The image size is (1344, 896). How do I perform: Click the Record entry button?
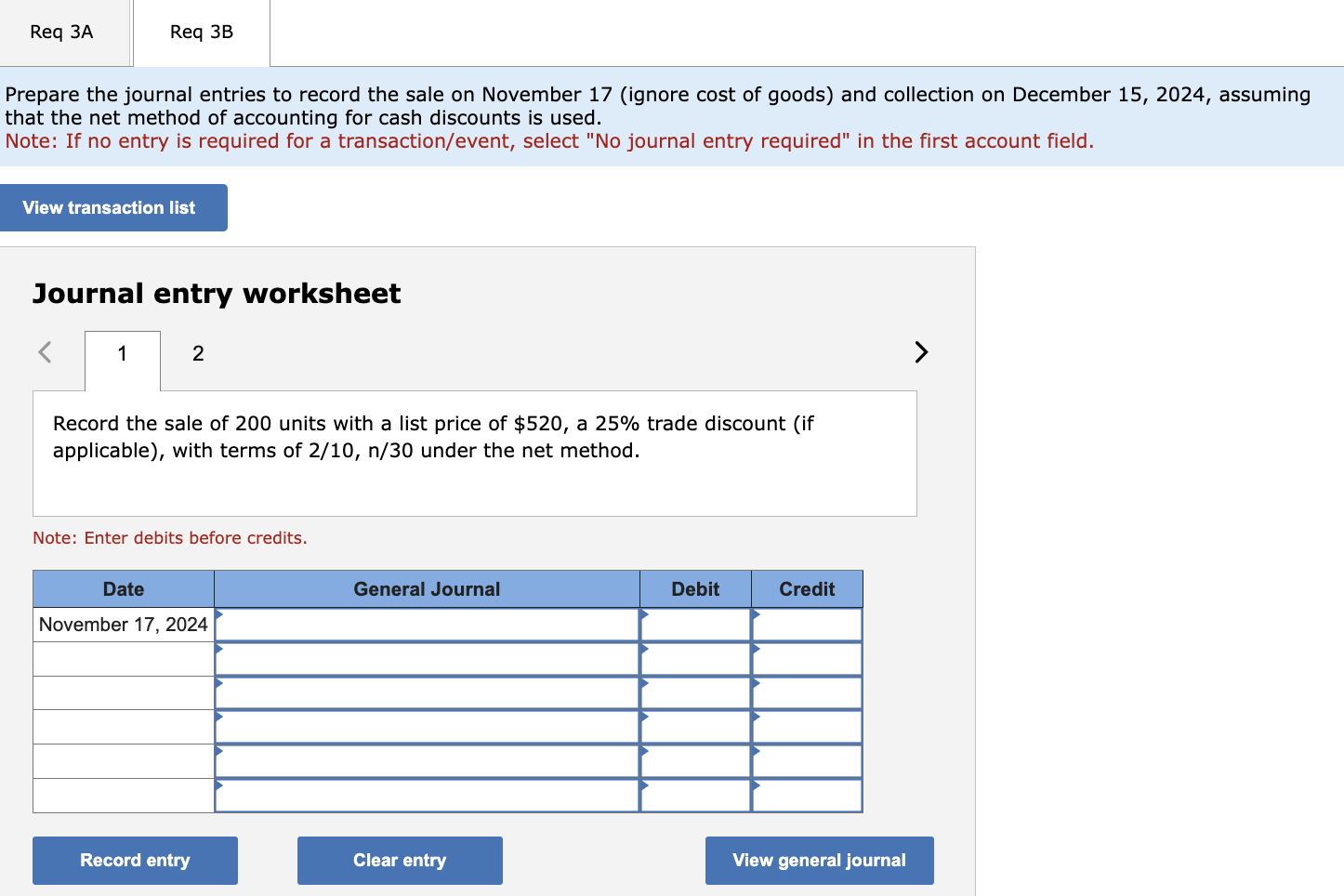[134, 860]
